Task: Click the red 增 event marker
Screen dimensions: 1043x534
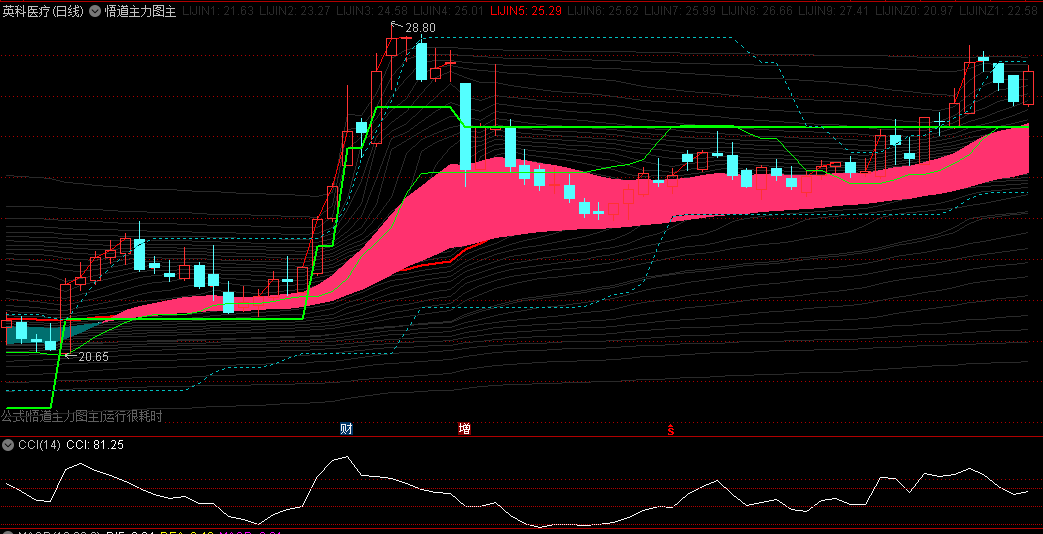Action: [464, 428]
